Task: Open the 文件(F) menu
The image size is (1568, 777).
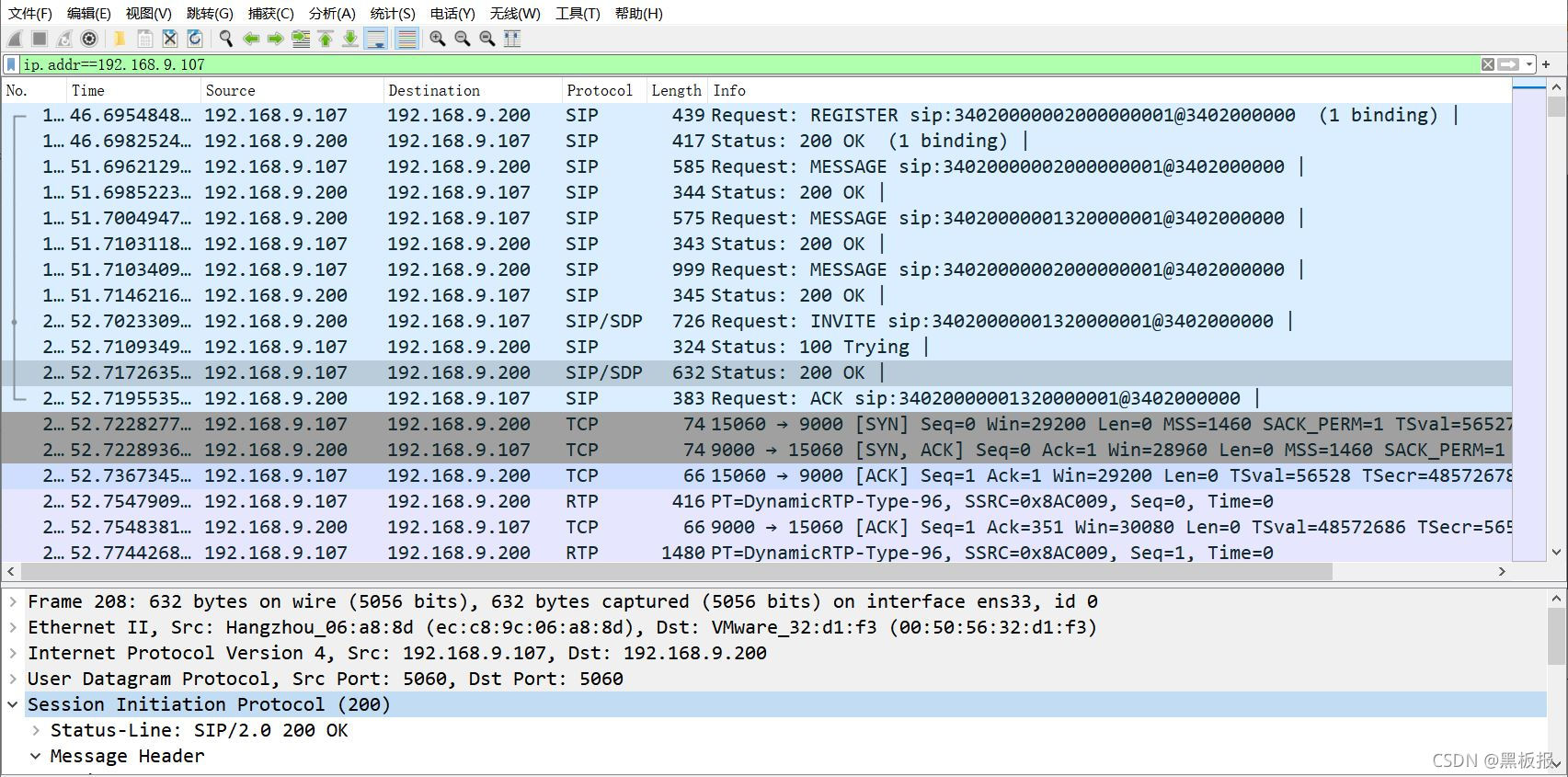Action: pyautogui.click(x=29, y=13)
